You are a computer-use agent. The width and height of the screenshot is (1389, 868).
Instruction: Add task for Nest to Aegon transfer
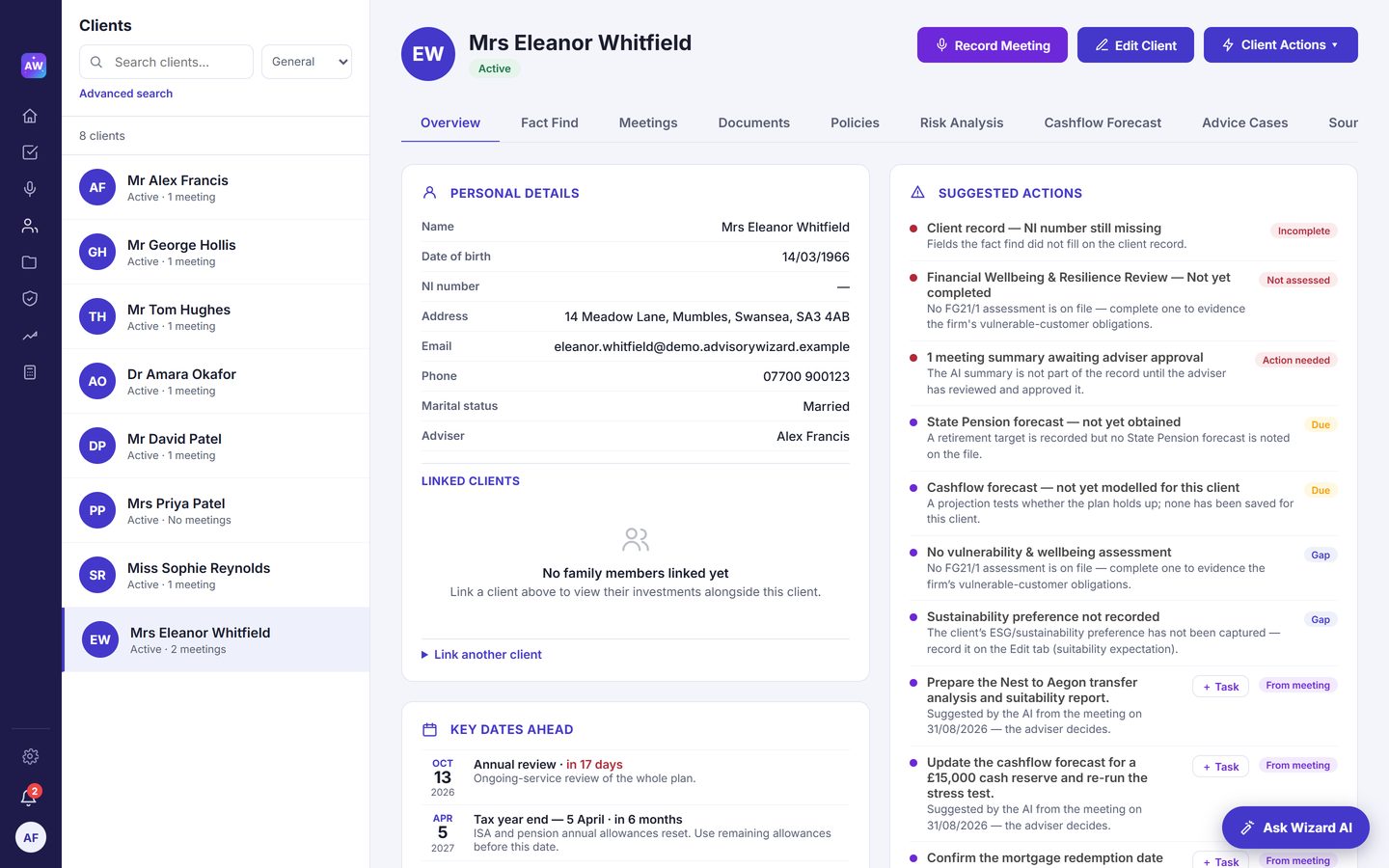1220,687
